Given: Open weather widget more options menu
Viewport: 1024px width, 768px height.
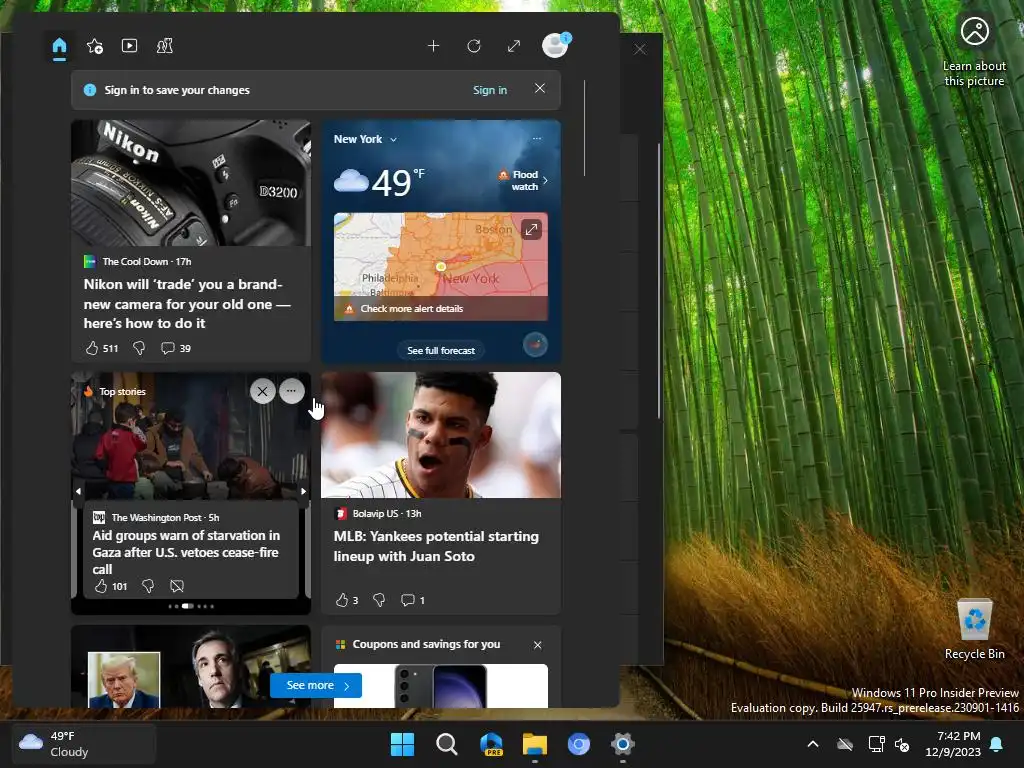Looking at the screenshot, I should tap(537, 138).
